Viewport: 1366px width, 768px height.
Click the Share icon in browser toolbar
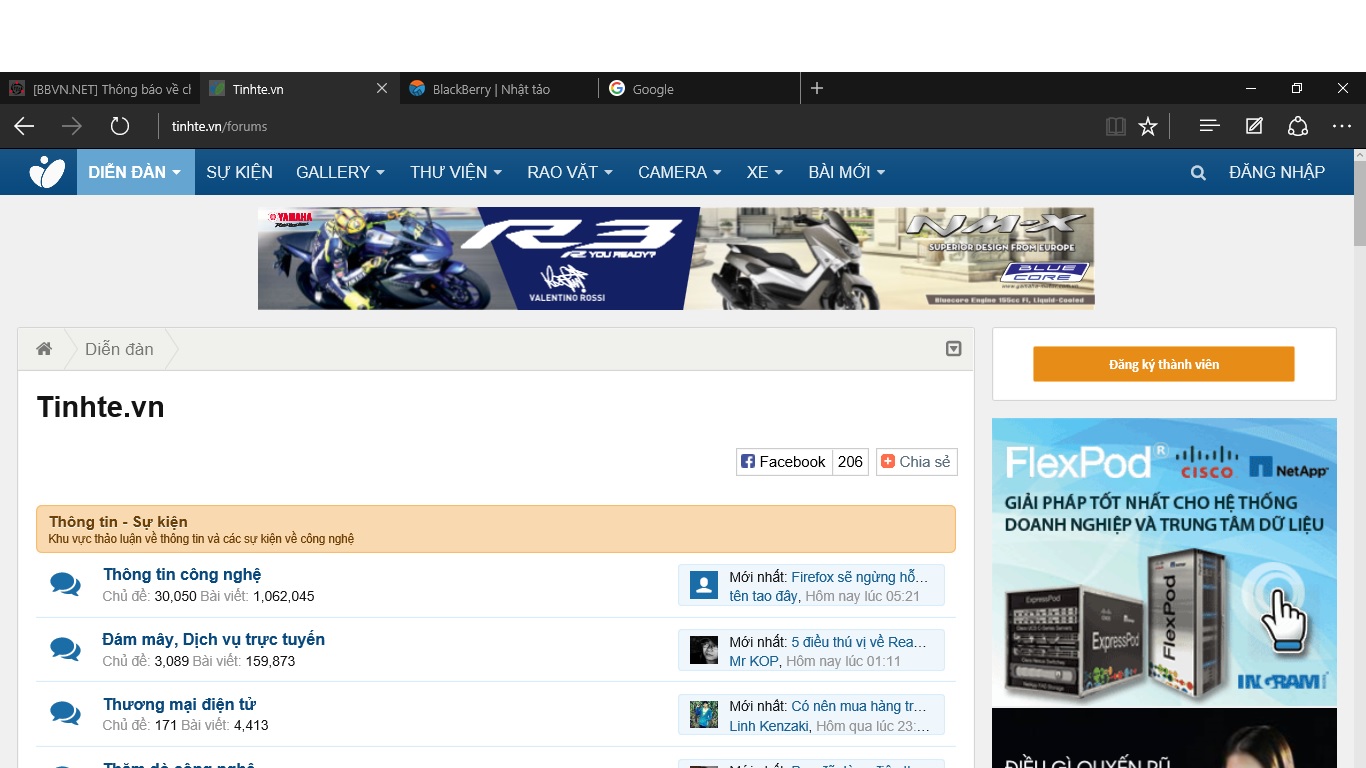[1298, 126]
